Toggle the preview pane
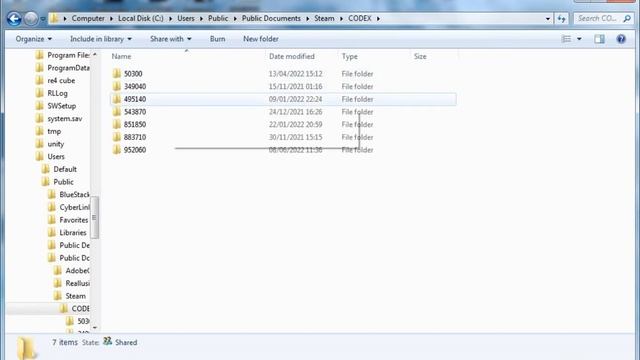 (x=599, y=39)
